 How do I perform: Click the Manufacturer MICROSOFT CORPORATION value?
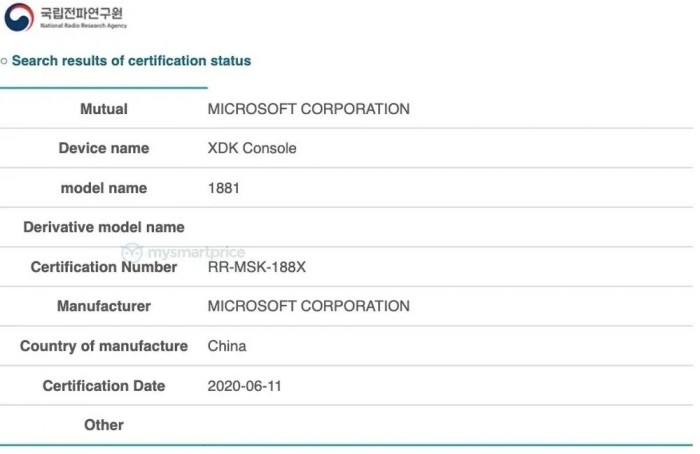coord(308,306)
